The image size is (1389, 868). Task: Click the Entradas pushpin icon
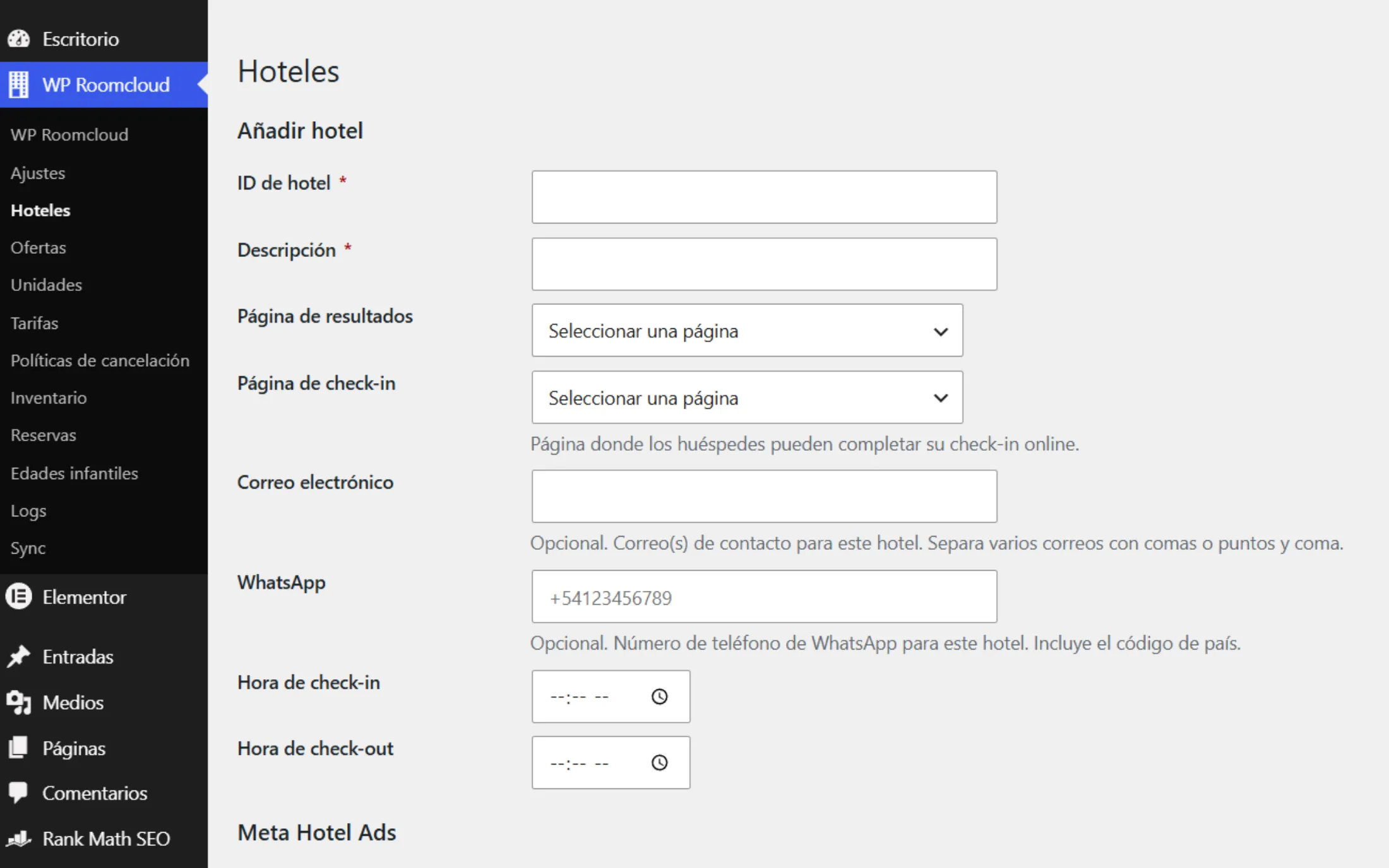point(18,657)
